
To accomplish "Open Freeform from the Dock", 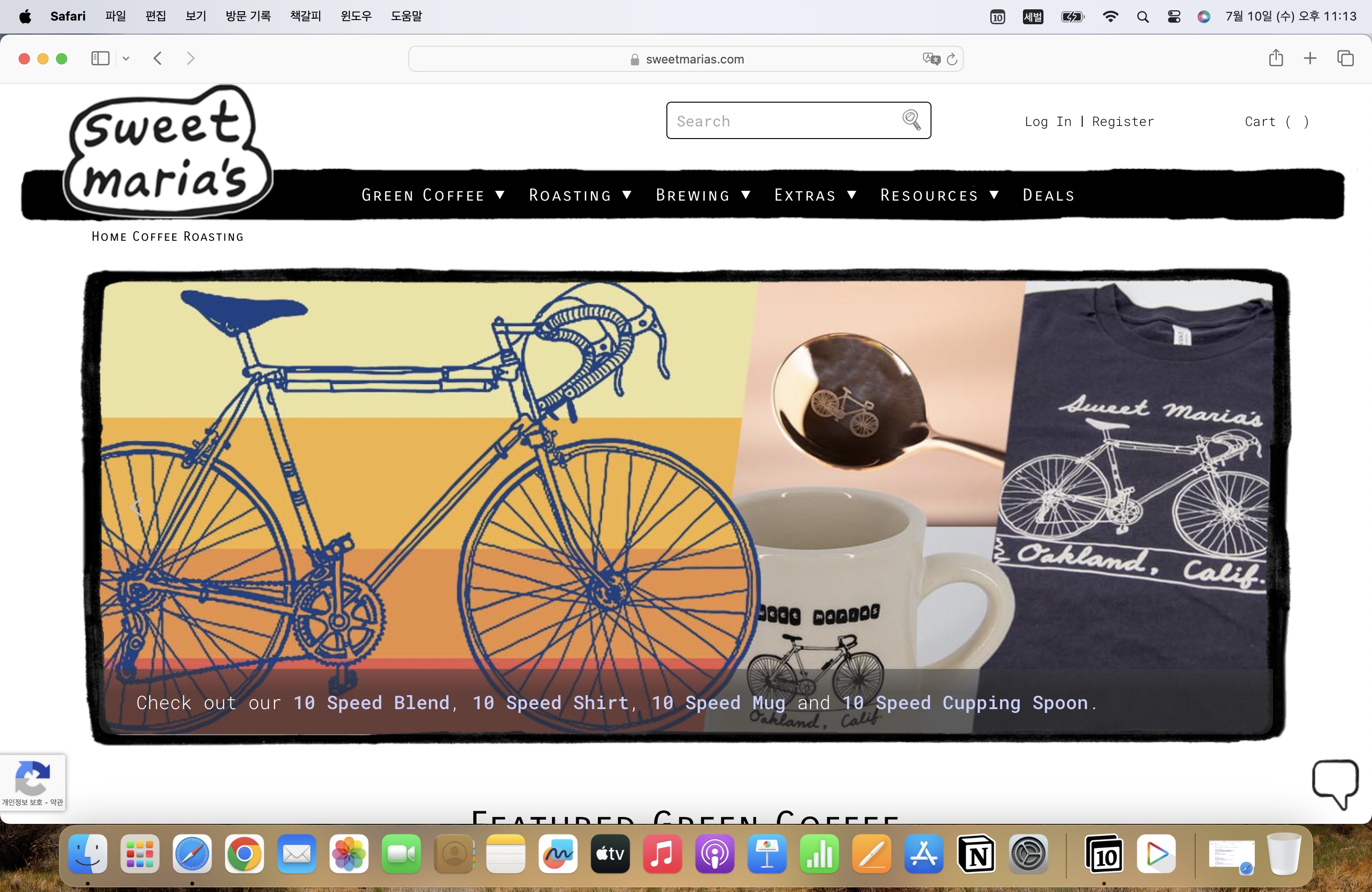I will coord(558,853).
